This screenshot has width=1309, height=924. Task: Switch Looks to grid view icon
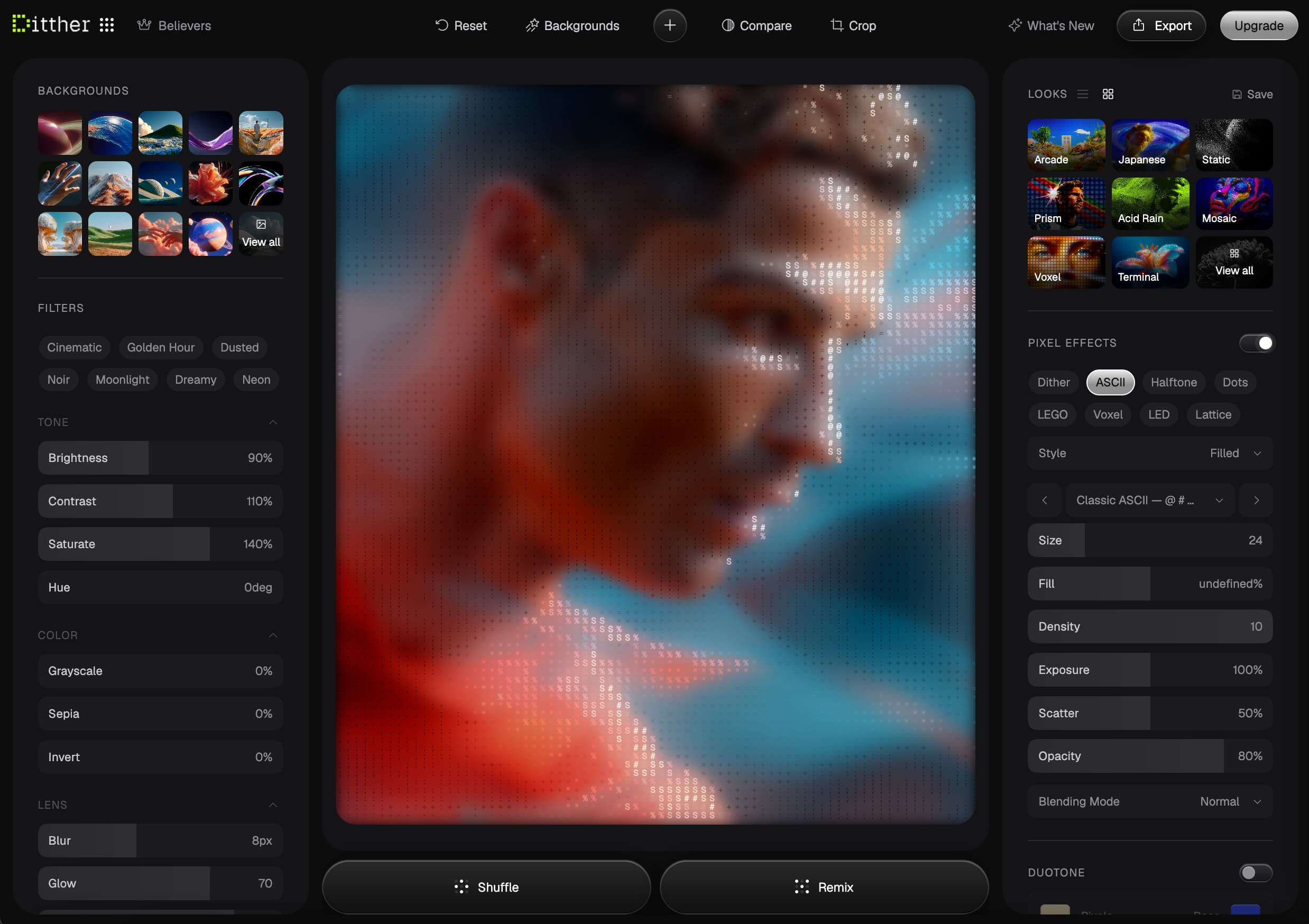pyautogui.click(x=1108, y=94)
